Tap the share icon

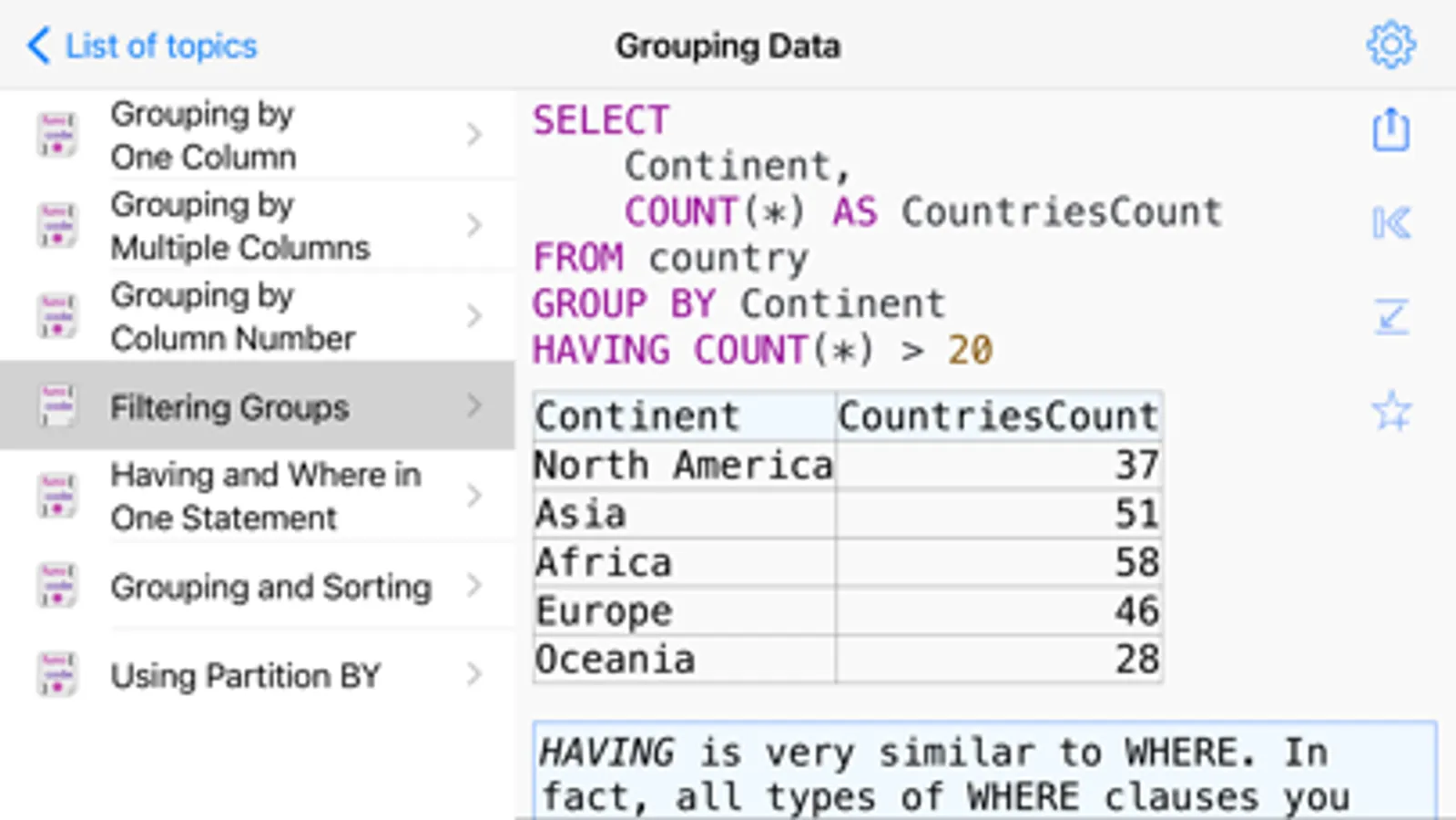coord(1390,130)
